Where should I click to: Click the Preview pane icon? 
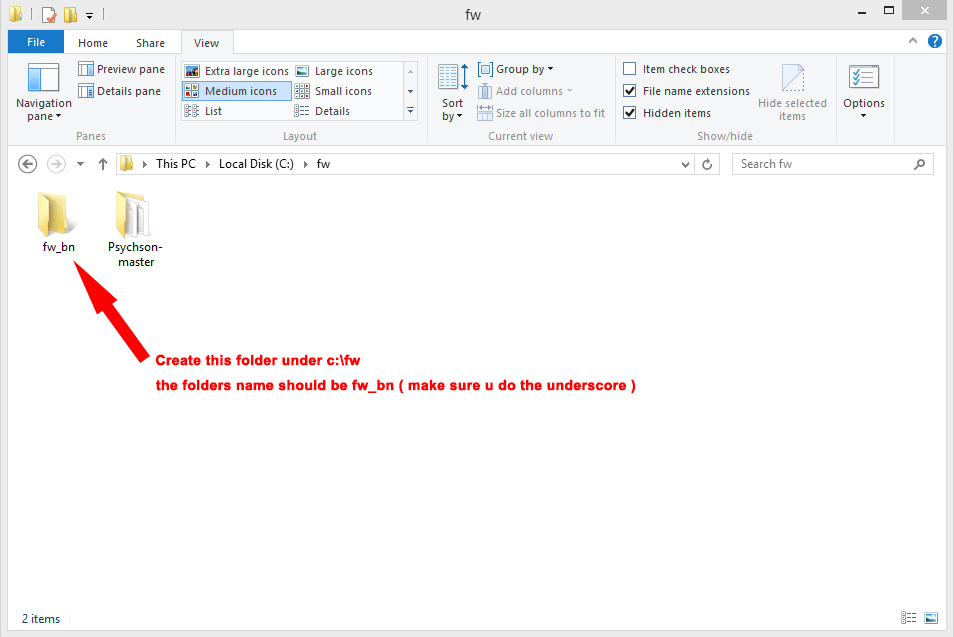click(x=87, y=70)
